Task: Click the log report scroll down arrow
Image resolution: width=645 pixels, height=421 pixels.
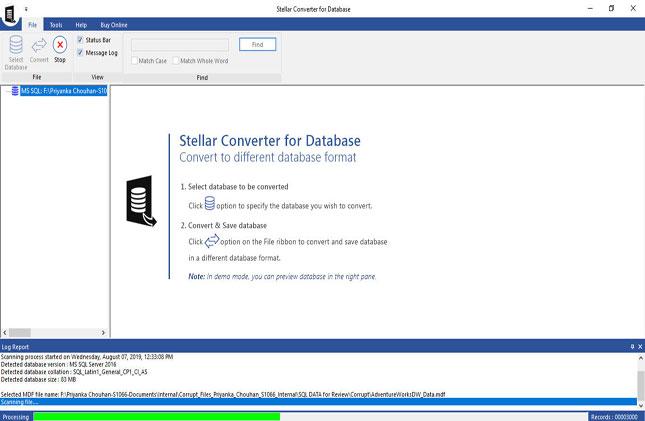Action: [640, 406]
